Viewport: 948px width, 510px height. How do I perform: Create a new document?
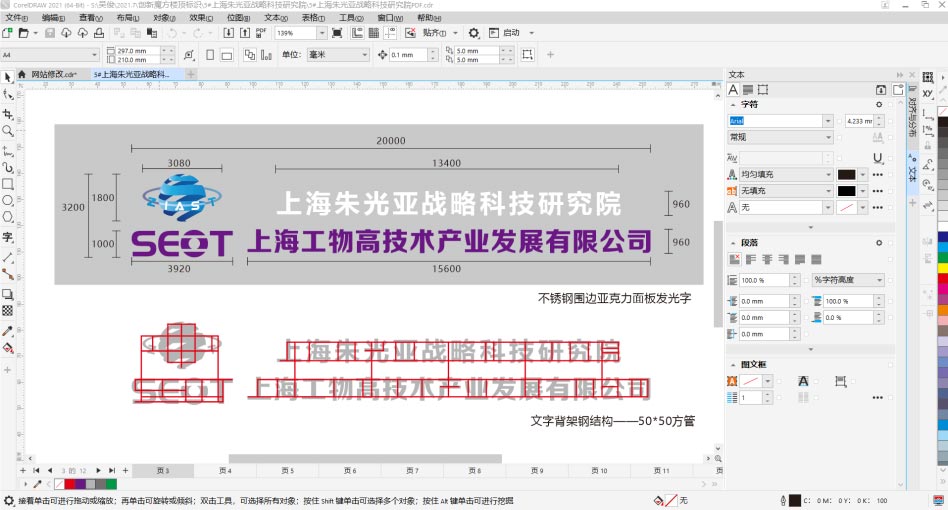tap(7, 33)
